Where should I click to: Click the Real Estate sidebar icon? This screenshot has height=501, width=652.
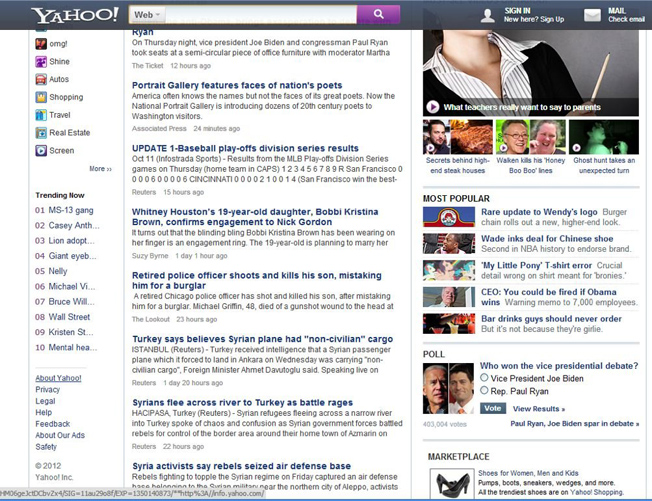pyautogui.click(x=41, y=133)
